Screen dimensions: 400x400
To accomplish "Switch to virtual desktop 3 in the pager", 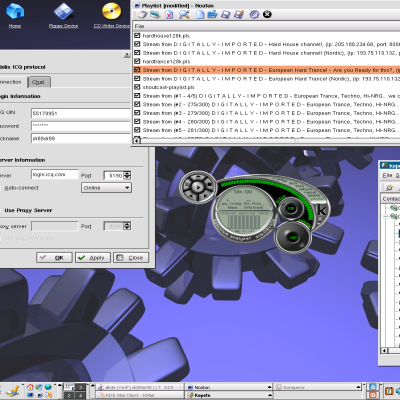I will pos(80,387).
